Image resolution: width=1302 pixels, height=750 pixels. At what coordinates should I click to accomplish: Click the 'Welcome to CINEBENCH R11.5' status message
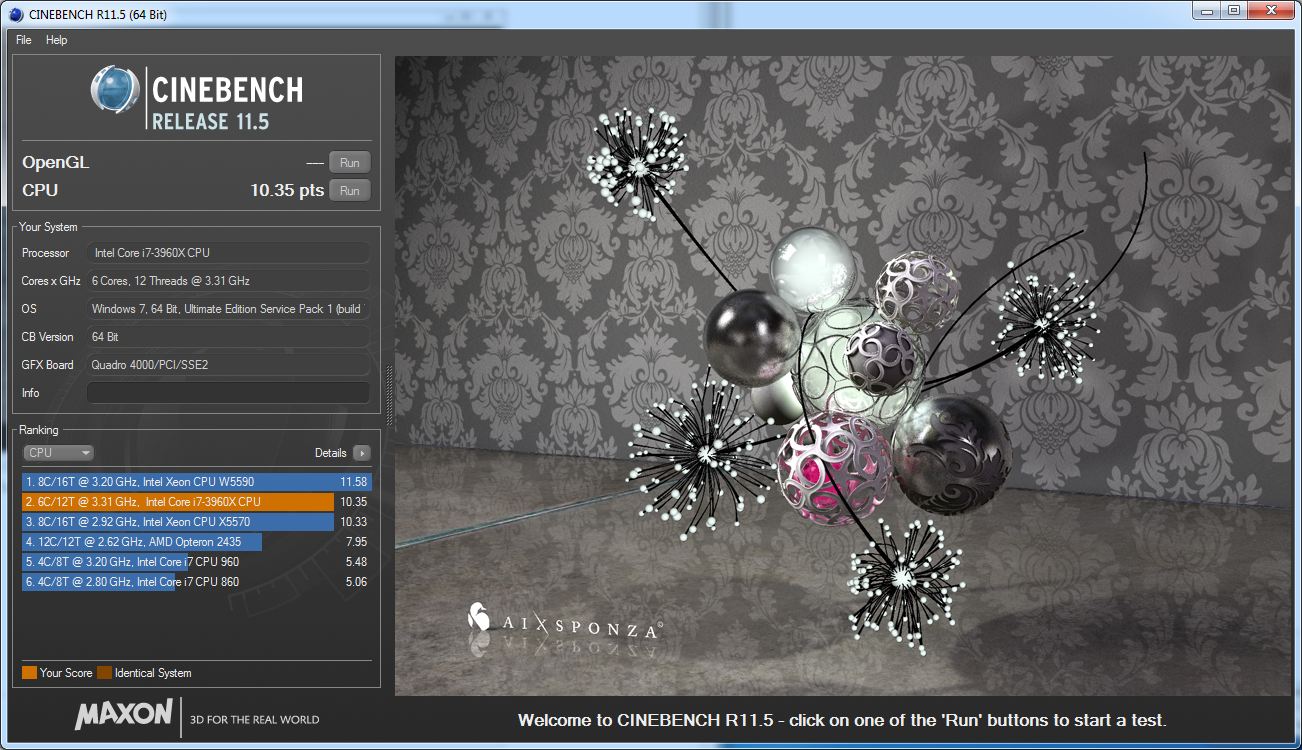842,720
